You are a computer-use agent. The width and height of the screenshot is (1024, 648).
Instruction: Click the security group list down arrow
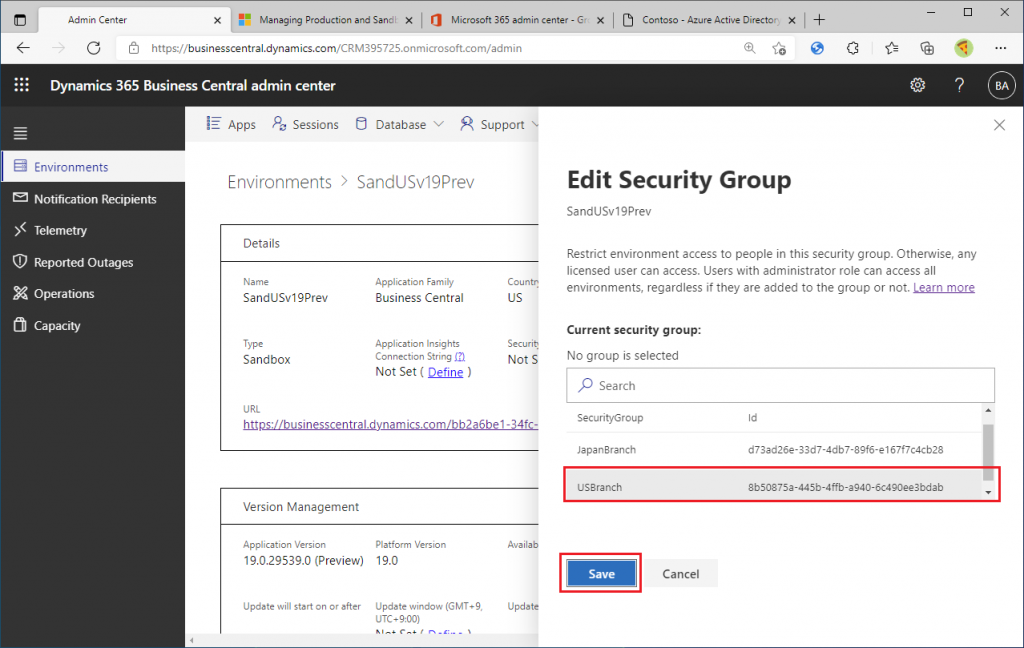coord(988,493)
